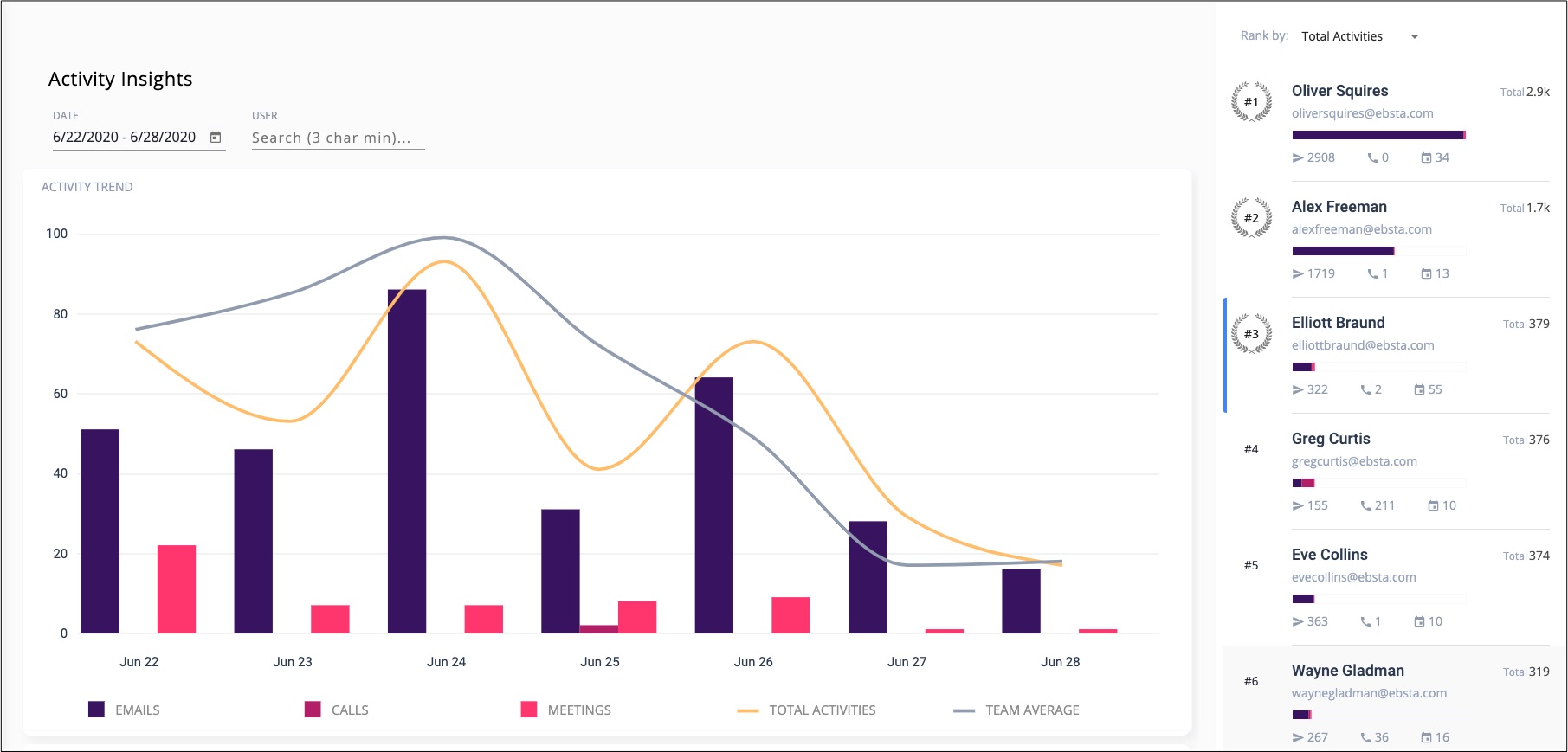Open the Total Activities ranking selector
This screenshot has height=752, width=1568.
(1342, 36)
